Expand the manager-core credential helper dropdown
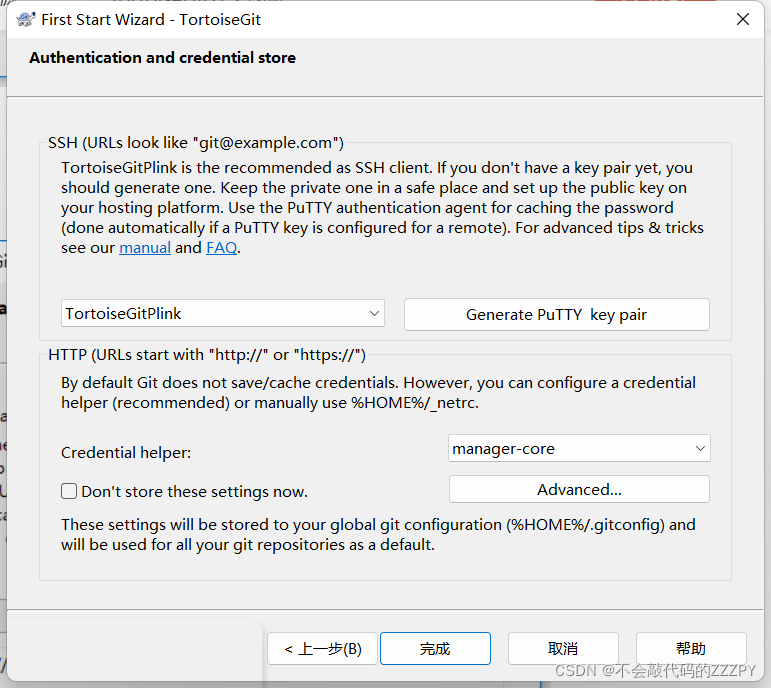The height and width of the screenshot is (688, 771). click(x=579, y=448)
